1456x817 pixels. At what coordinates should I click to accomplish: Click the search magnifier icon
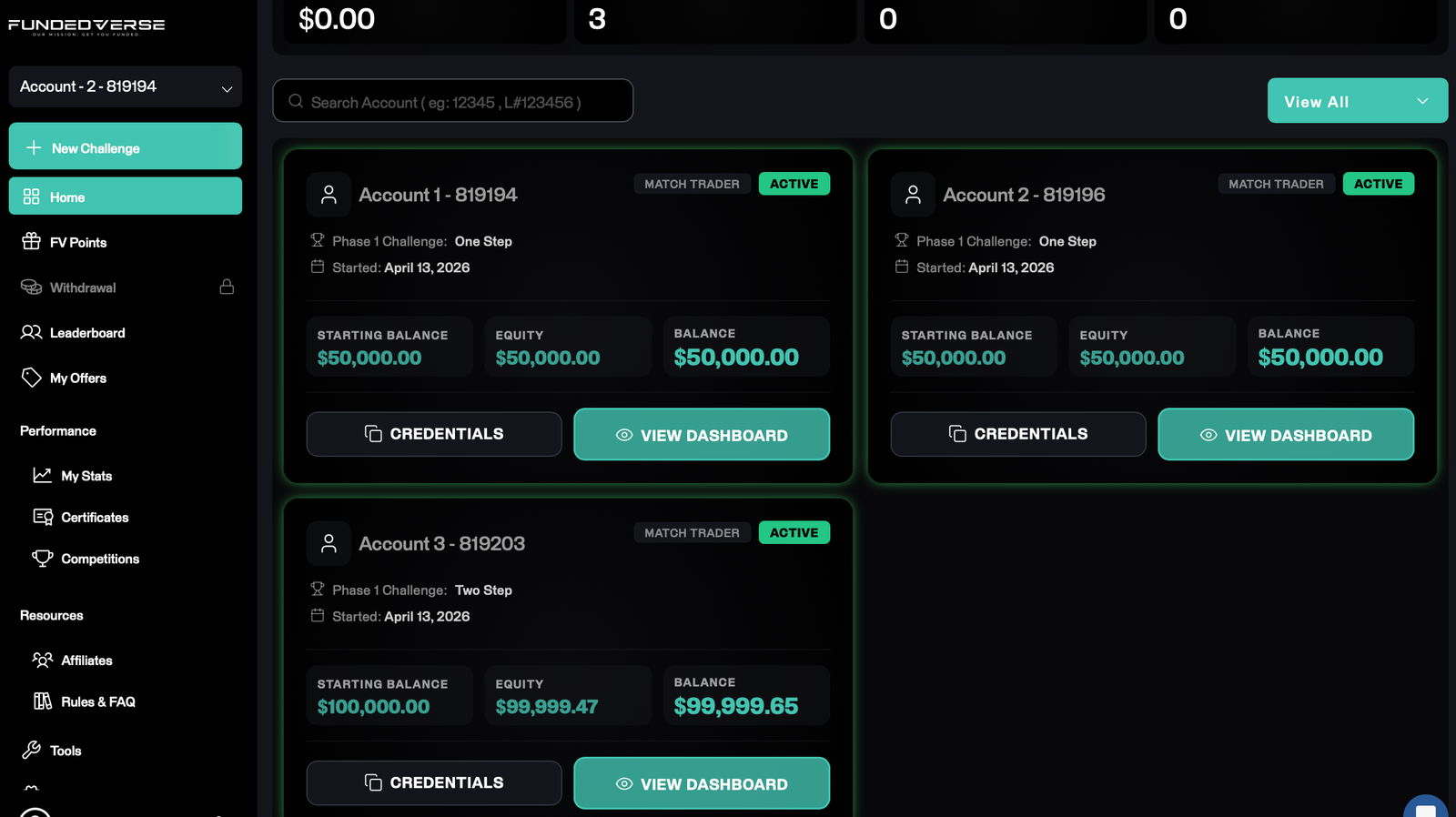[x=296, y=101]
